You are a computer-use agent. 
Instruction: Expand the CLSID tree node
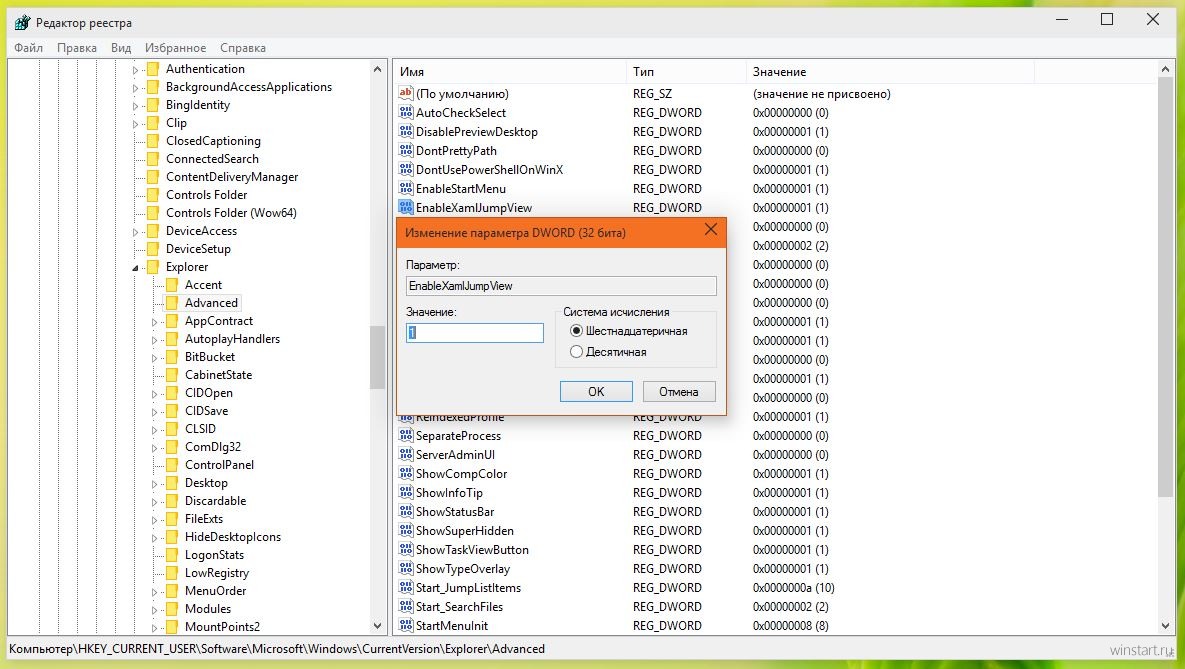[x=154, y=429]
